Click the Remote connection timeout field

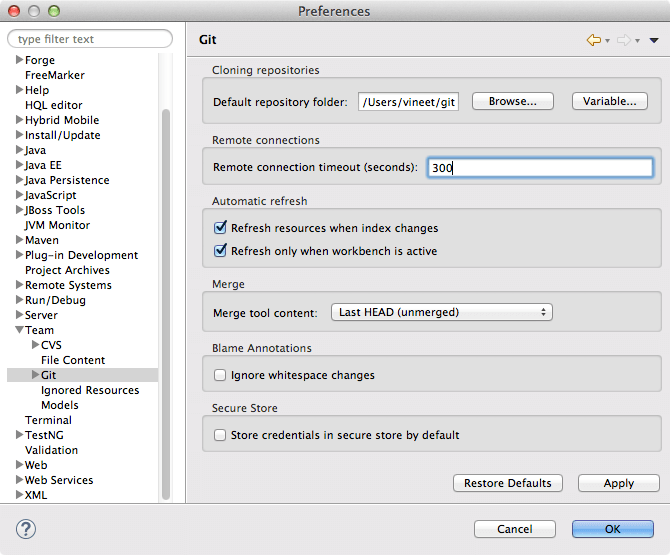(540, 168)
